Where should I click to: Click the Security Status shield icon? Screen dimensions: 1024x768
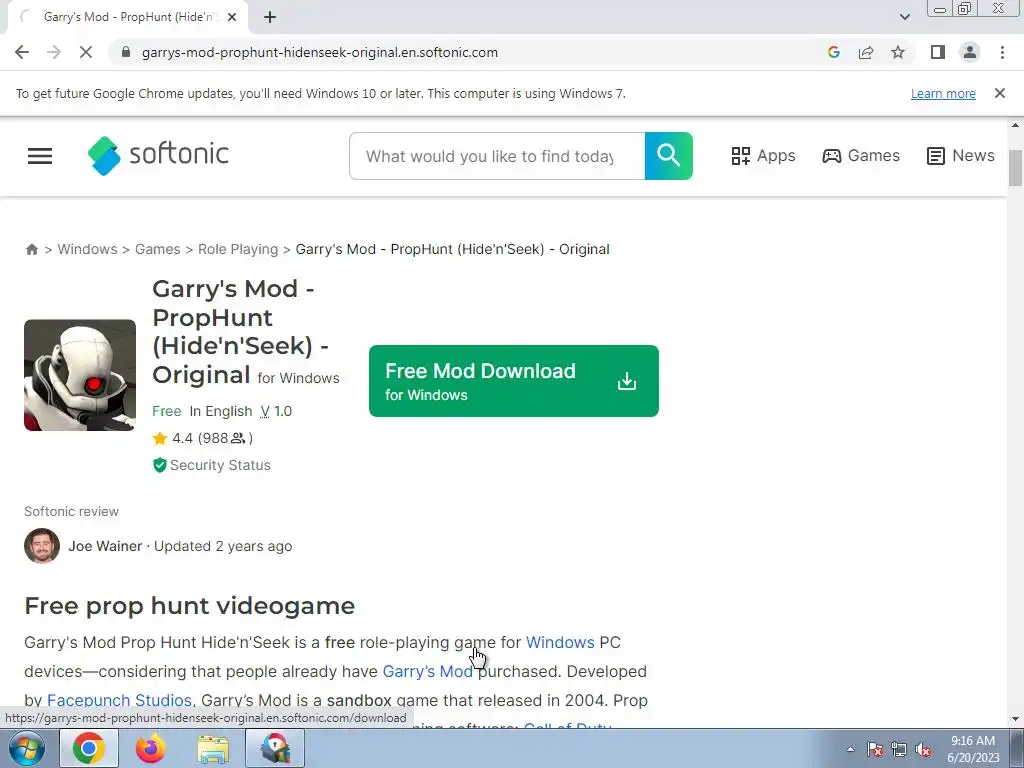pyautogui.click(x=159, y=465)
